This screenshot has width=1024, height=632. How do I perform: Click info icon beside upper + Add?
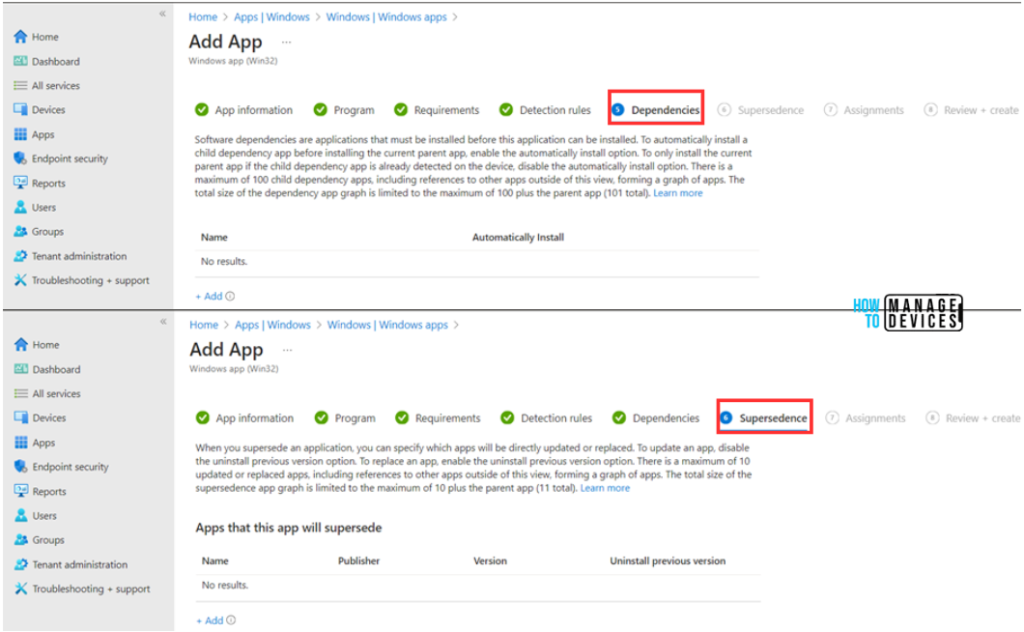(x=230, y=296)
